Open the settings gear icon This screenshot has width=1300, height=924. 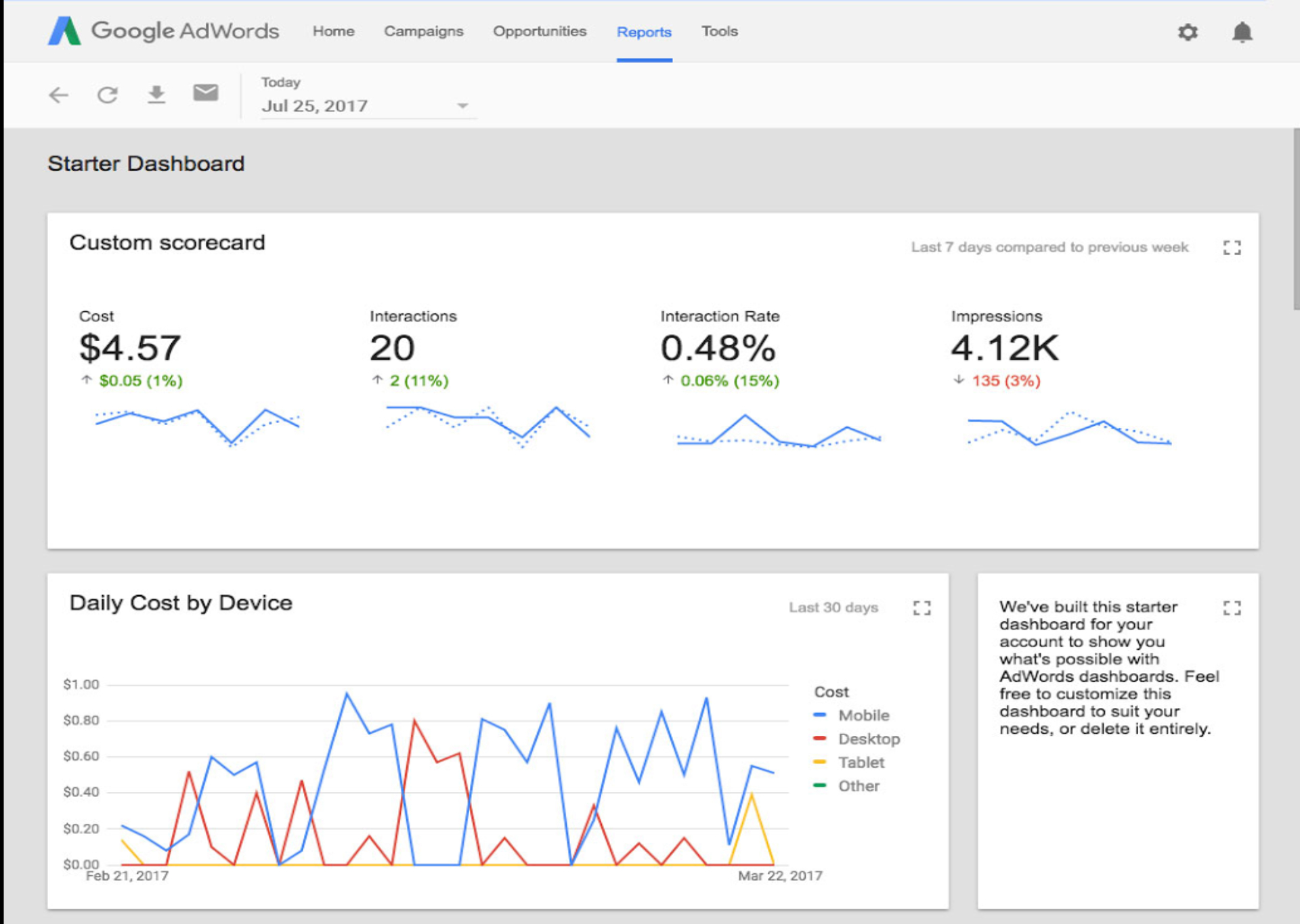pyautogui.click(x=1188, y=32)
